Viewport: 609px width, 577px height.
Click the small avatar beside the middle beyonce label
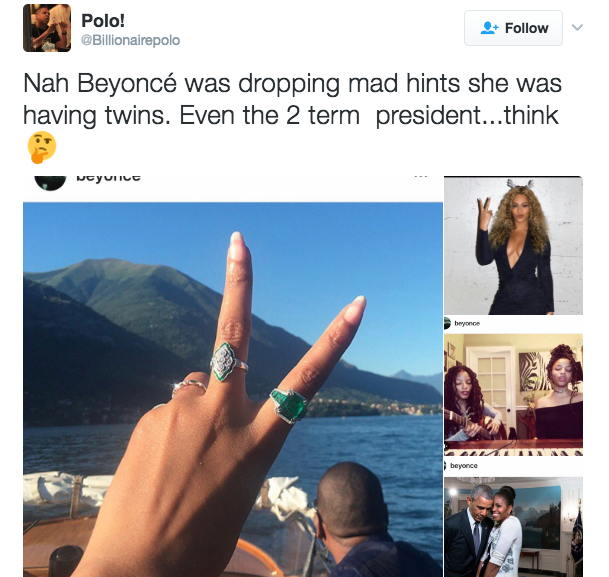coord(447,323)
